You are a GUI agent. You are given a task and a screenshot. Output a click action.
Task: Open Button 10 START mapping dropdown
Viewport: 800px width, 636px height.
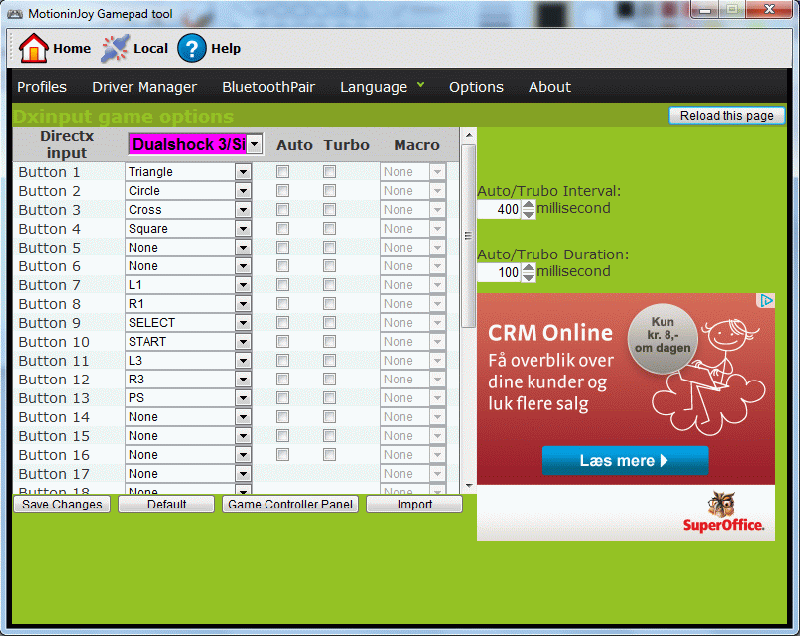189,342
